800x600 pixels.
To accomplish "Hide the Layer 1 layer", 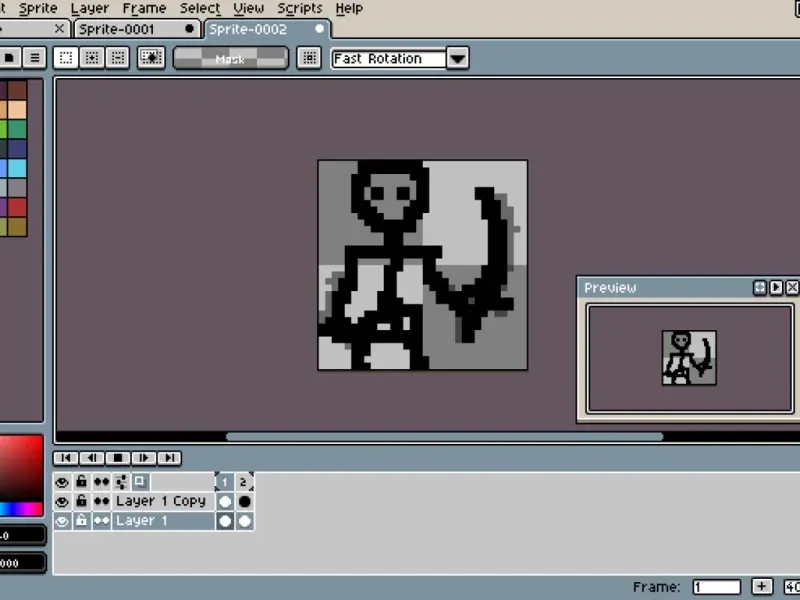I will (x=62, y=521).
